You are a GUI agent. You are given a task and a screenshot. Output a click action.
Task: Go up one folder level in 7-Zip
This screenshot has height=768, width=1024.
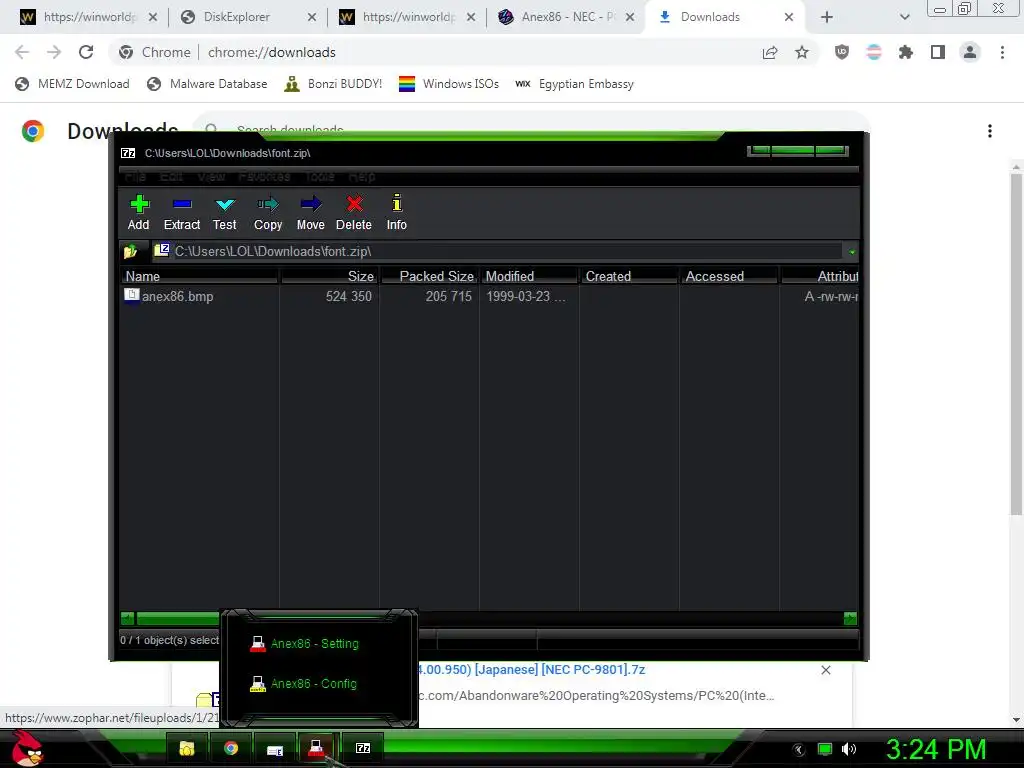[x=130, y=251]
